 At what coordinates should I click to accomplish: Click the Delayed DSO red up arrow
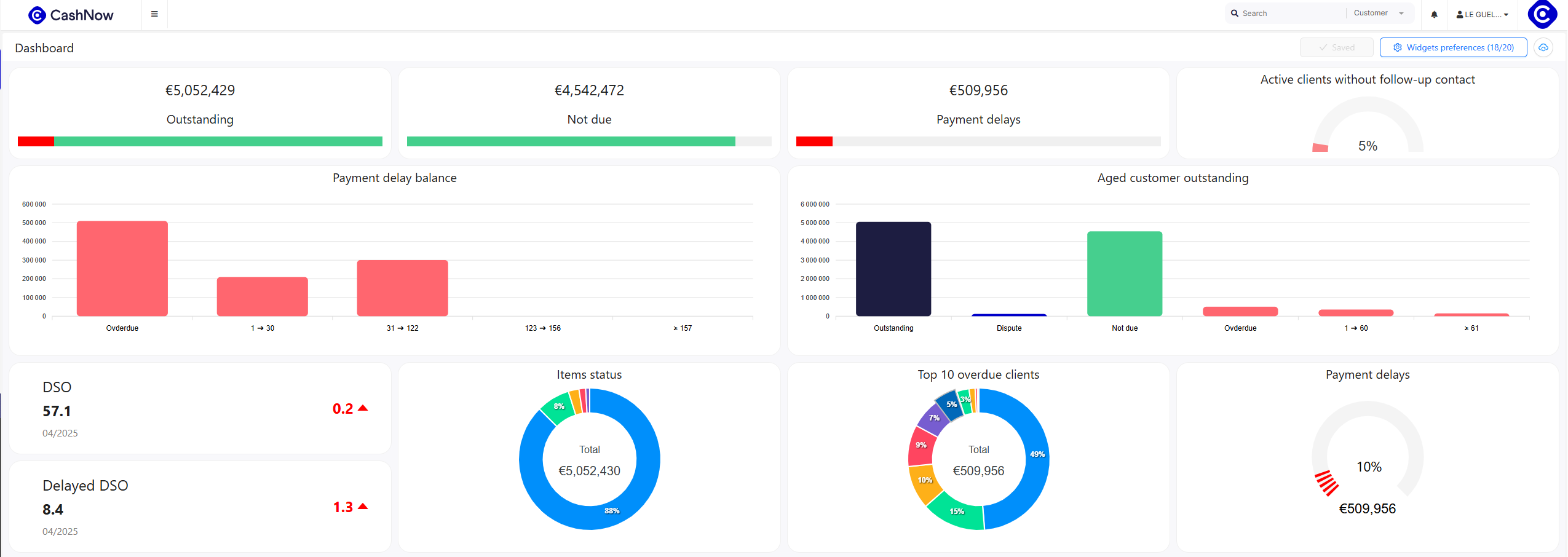pos(363,506)
